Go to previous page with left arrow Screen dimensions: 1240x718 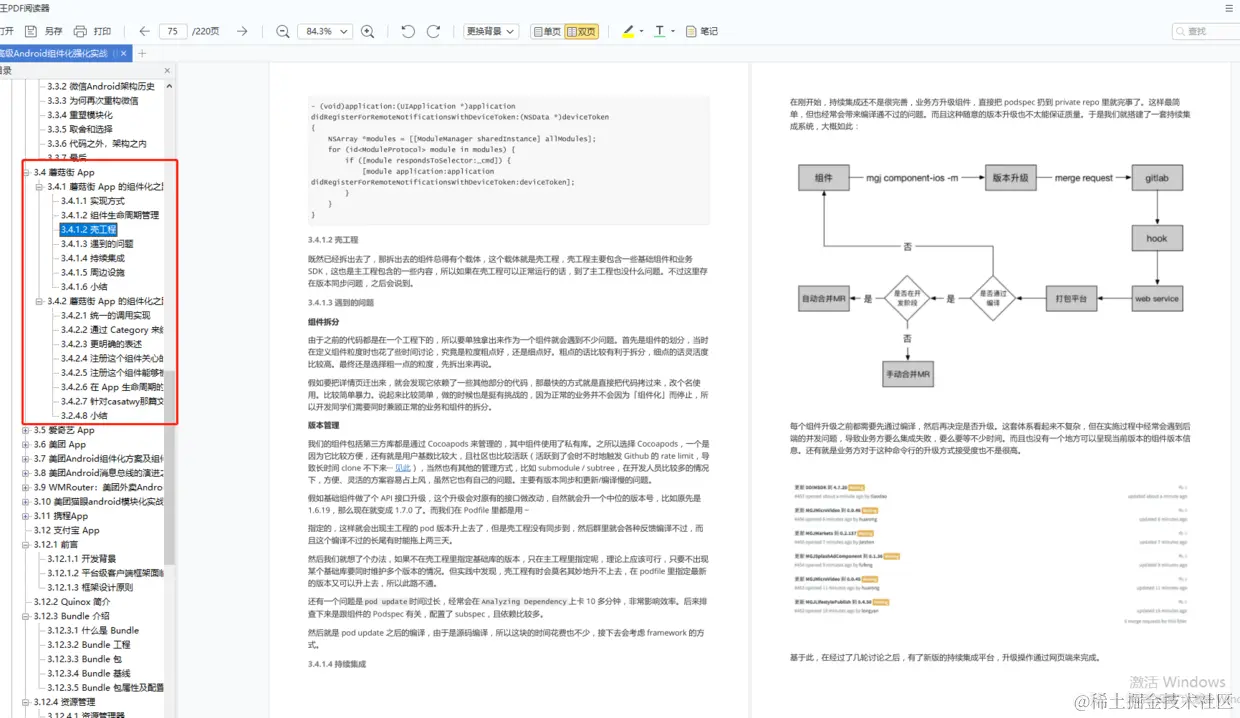(144, 31)
